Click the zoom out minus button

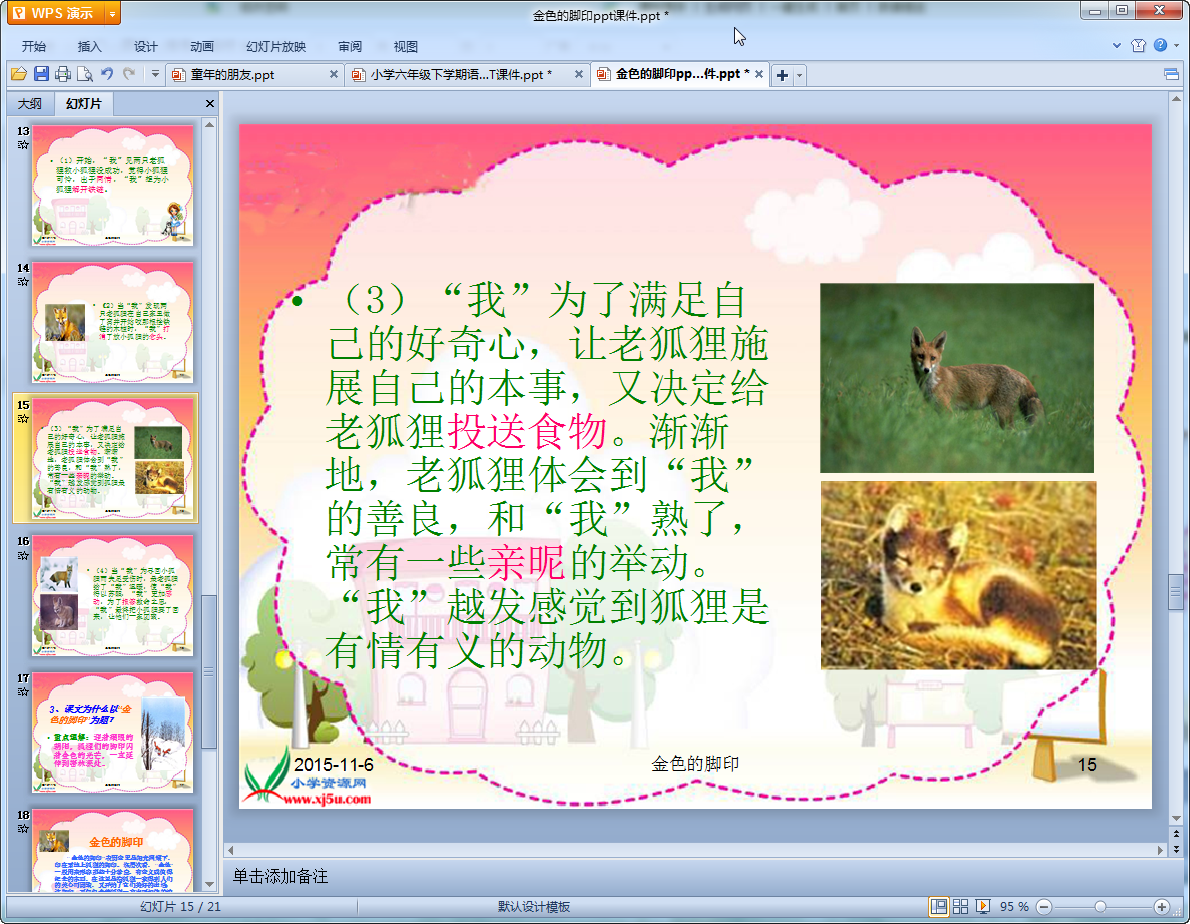1044,907
